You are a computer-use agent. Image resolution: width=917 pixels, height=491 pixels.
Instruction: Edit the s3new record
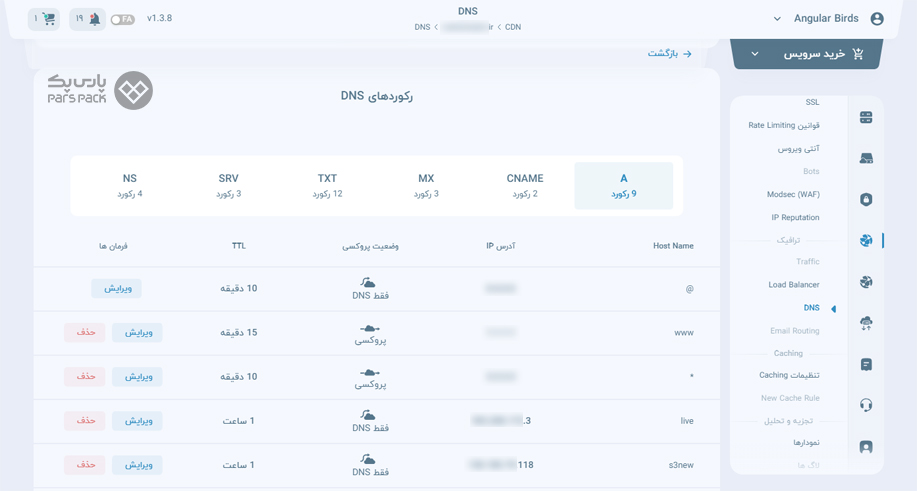[137, 465]
